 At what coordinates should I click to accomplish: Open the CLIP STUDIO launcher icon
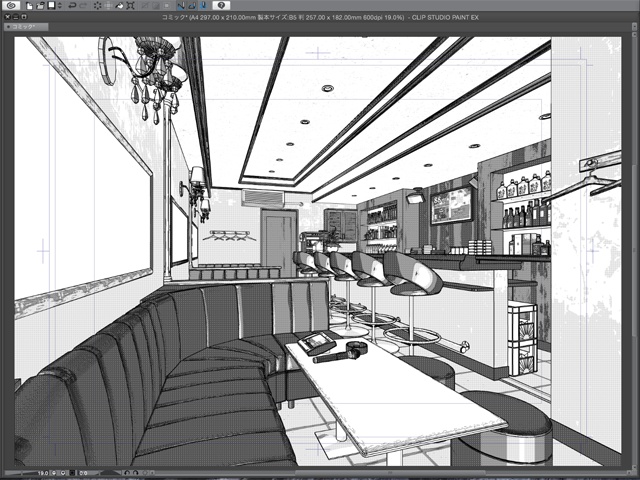pos(11,6)
